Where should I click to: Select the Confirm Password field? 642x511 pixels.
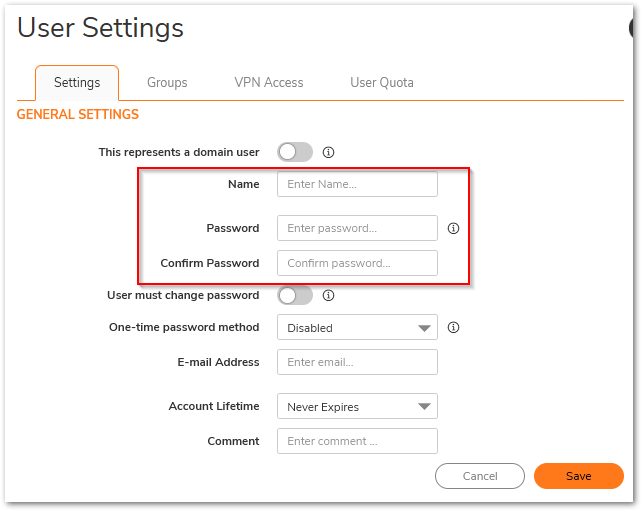(357, 263)
